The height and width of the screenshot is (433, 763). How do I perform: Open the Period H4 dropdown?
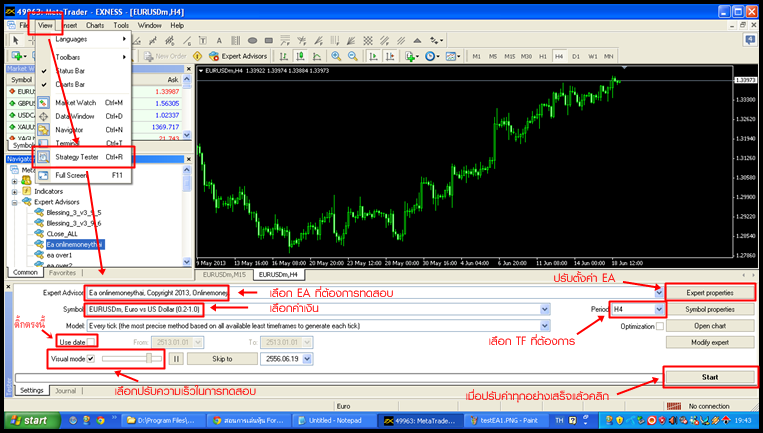pyautogui.click(x=659, y=309)
